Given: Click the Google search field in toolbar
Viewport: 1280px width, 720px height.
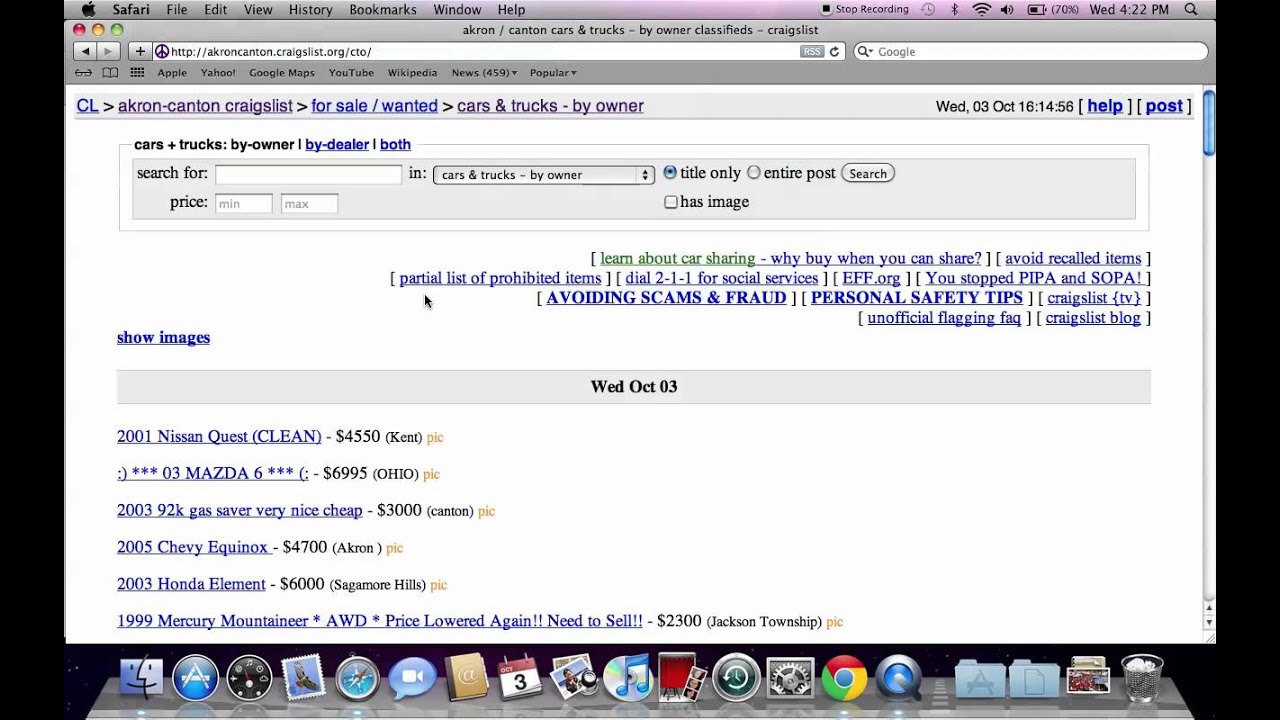Looking at the screenshot, I should [1030, 52].
